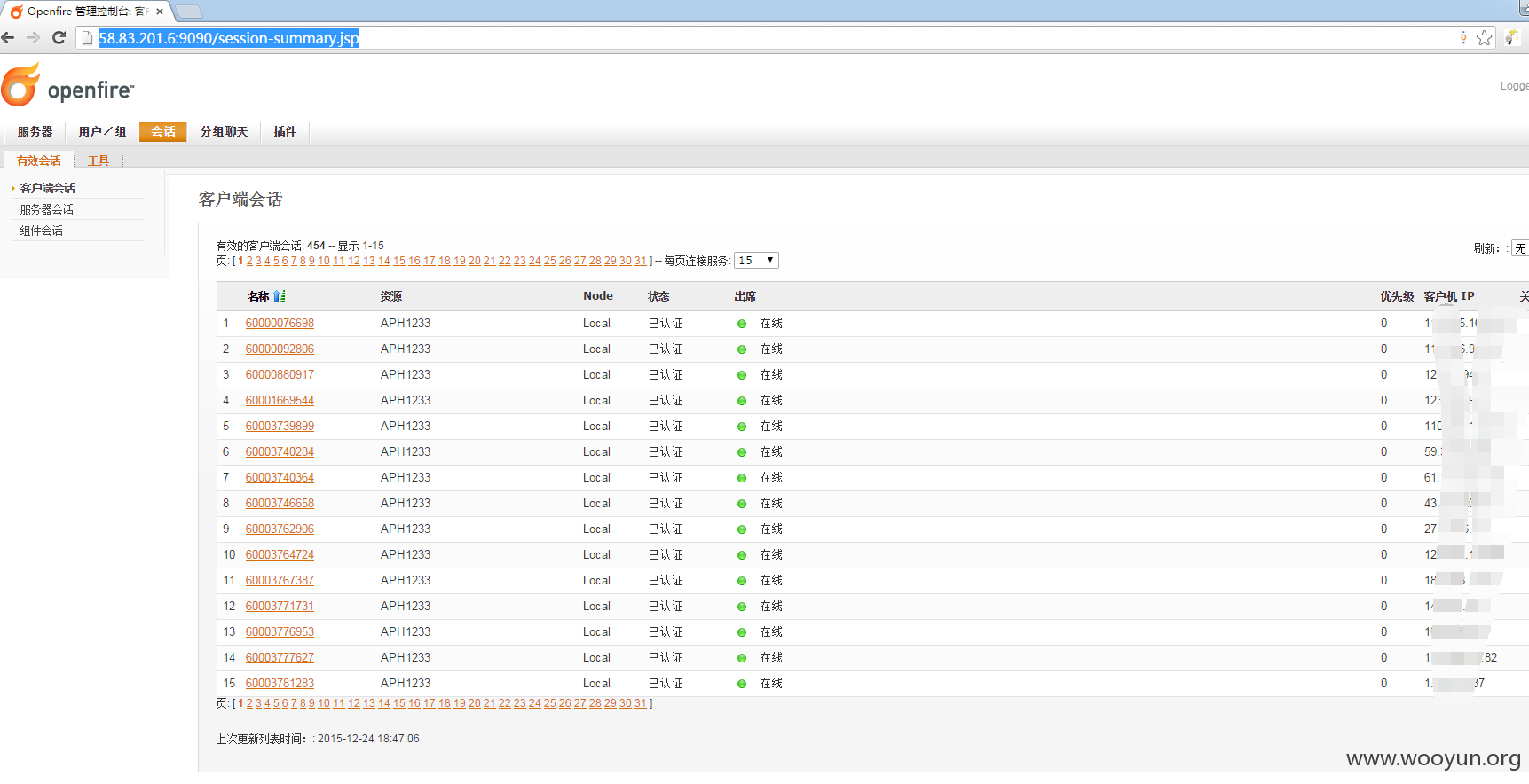
Task: Select the 会话 main tab
Action: click(x=162, y=132)
